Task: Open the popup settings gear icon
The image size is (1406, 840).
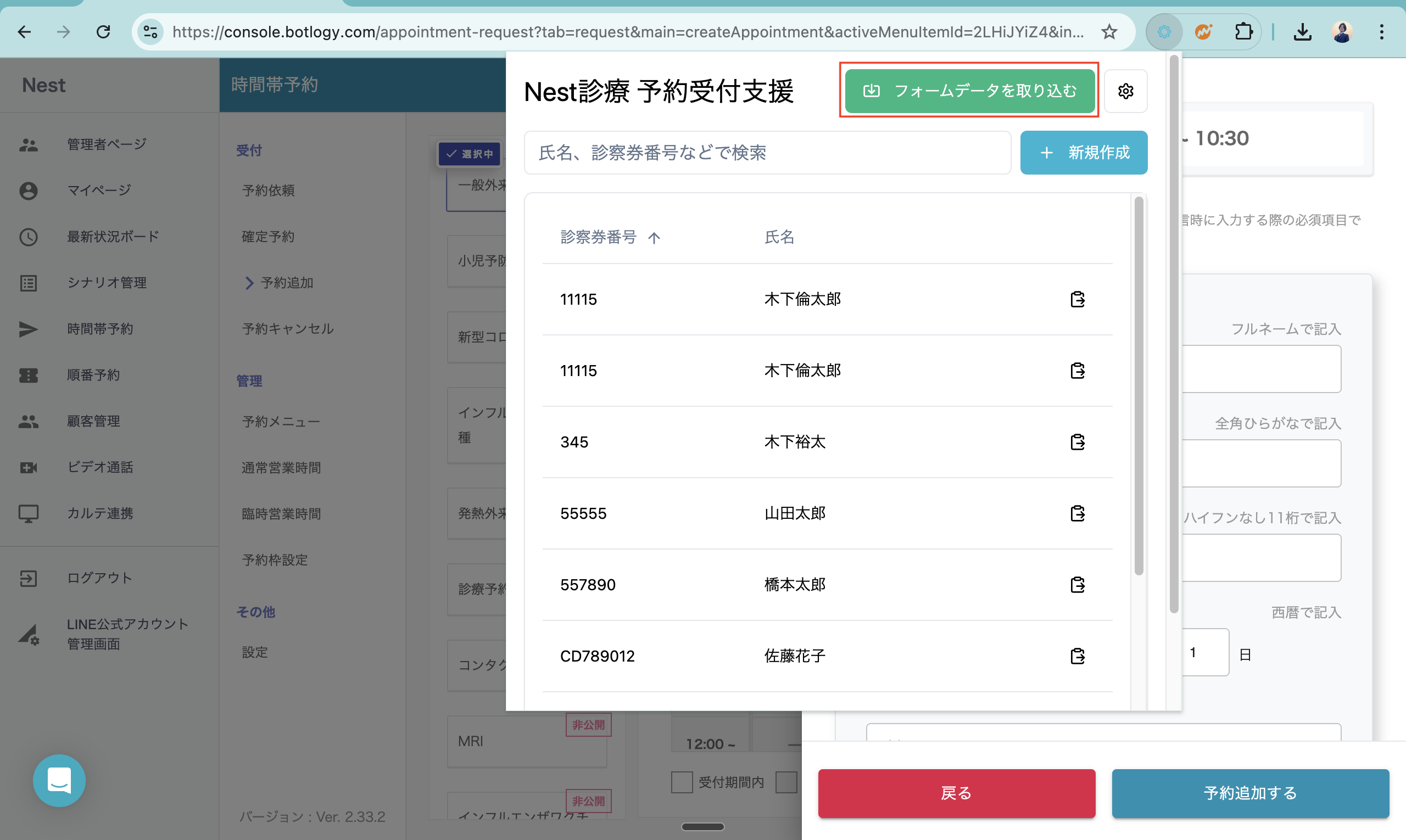Action: 1125,91
